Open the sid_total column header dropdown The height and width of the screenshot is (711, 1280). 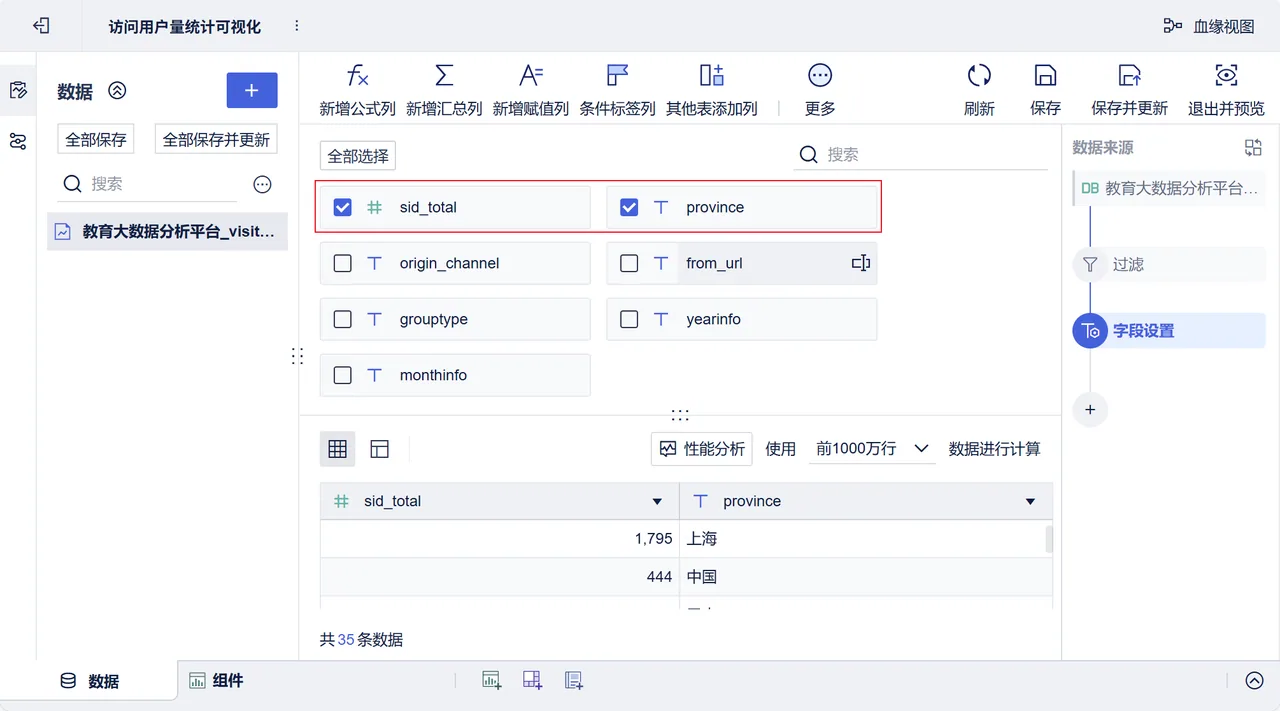point(657,501)
